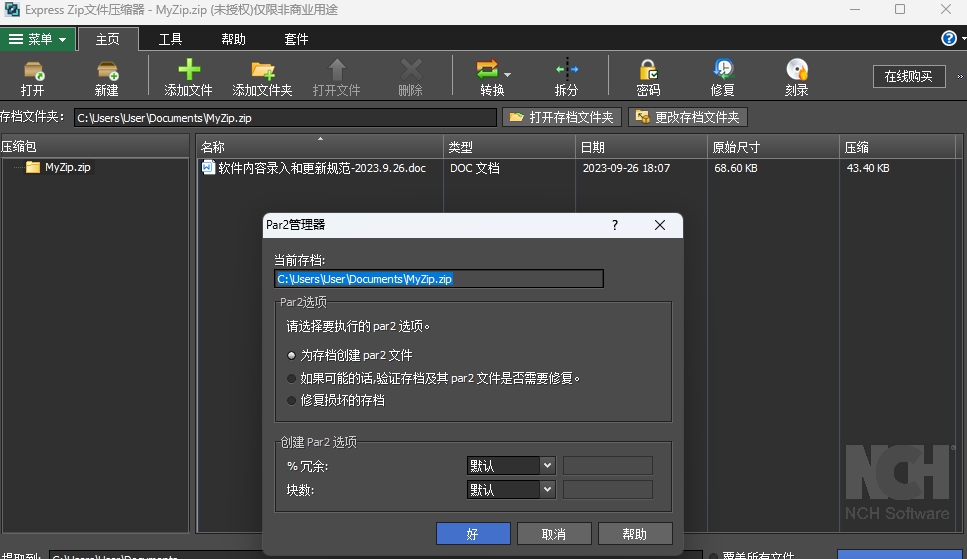The image size is (967, 559).
Task: Switch to the 主页 tab
Action: (107, 39)
